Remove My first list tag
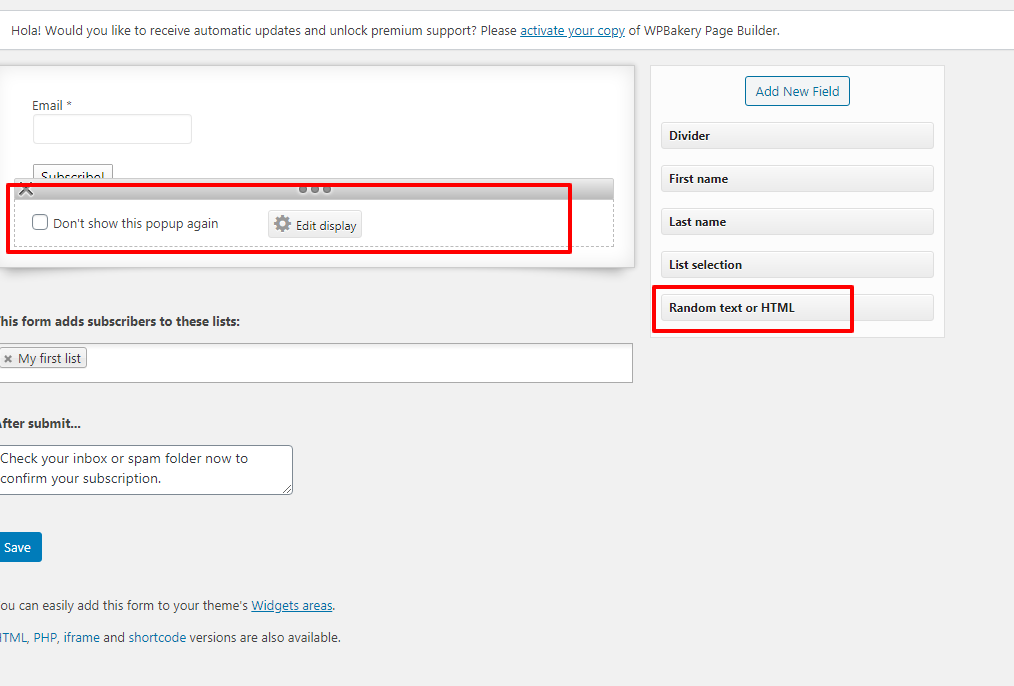The image size is (1014, 686). pos(8,359)
